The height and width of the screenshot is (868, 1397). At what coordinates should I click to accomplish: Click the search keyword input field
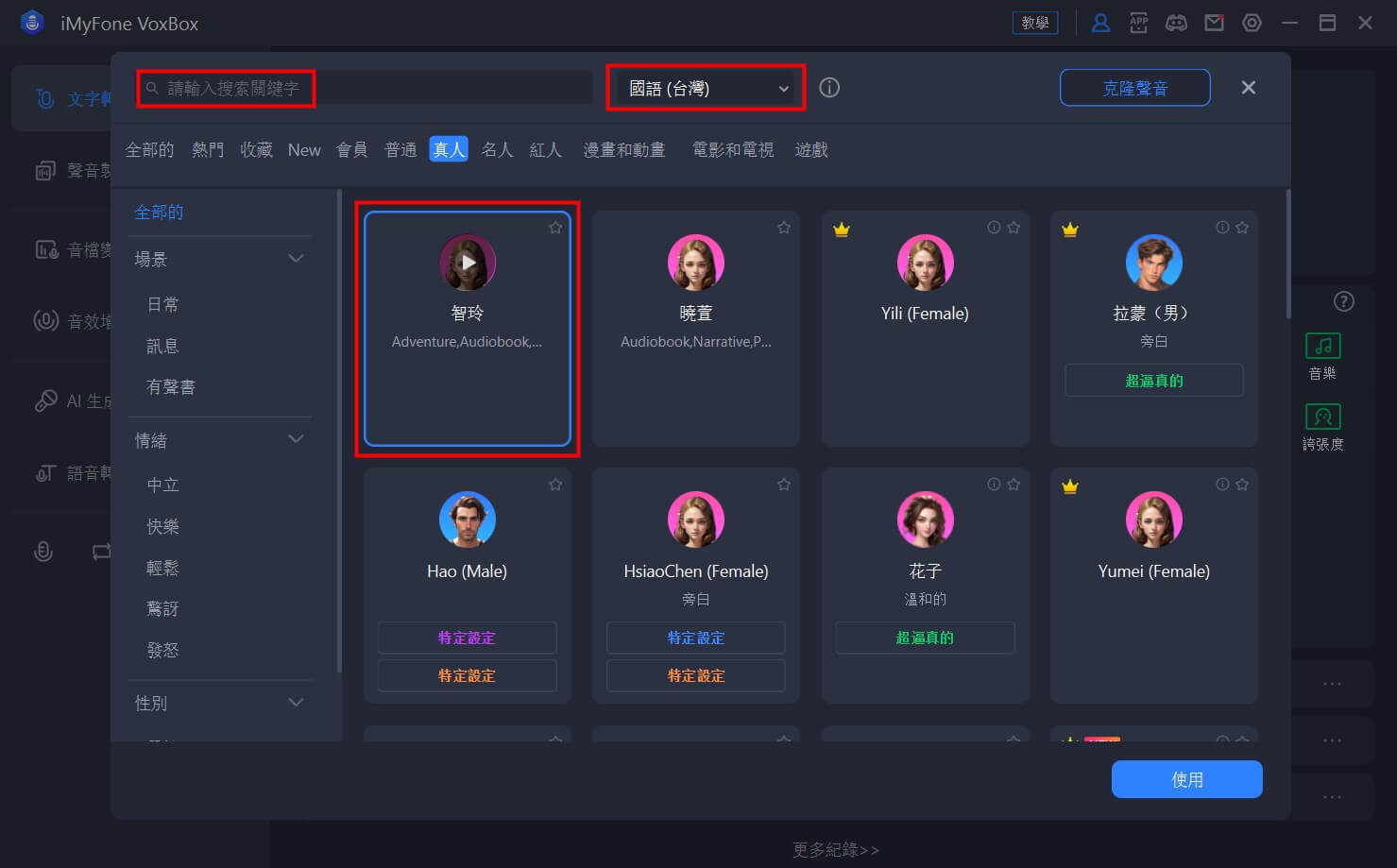366,88
